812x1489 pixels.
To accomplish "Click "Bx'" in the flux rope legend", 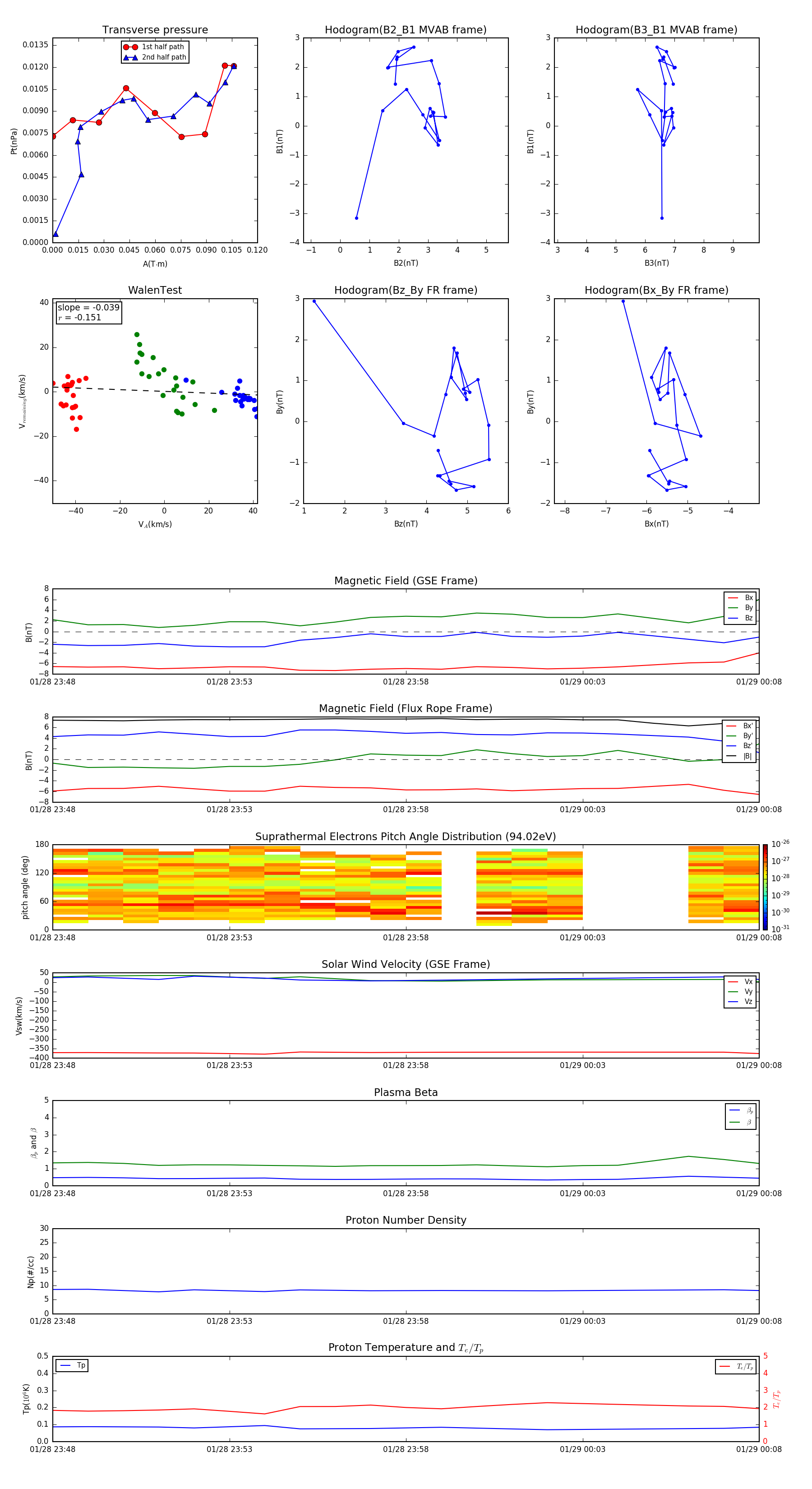I will point(740,726).
